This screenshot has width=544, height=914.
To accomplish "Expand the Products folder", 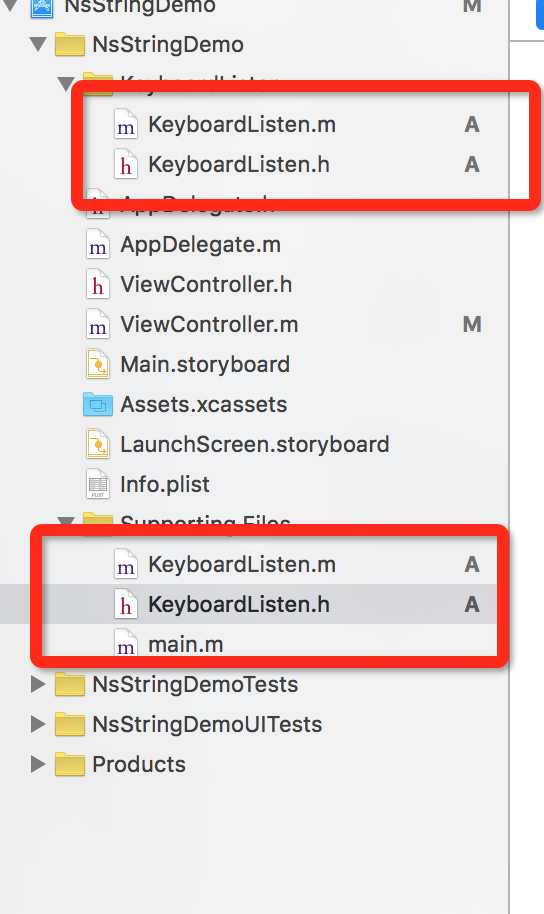I will (38, 764).
